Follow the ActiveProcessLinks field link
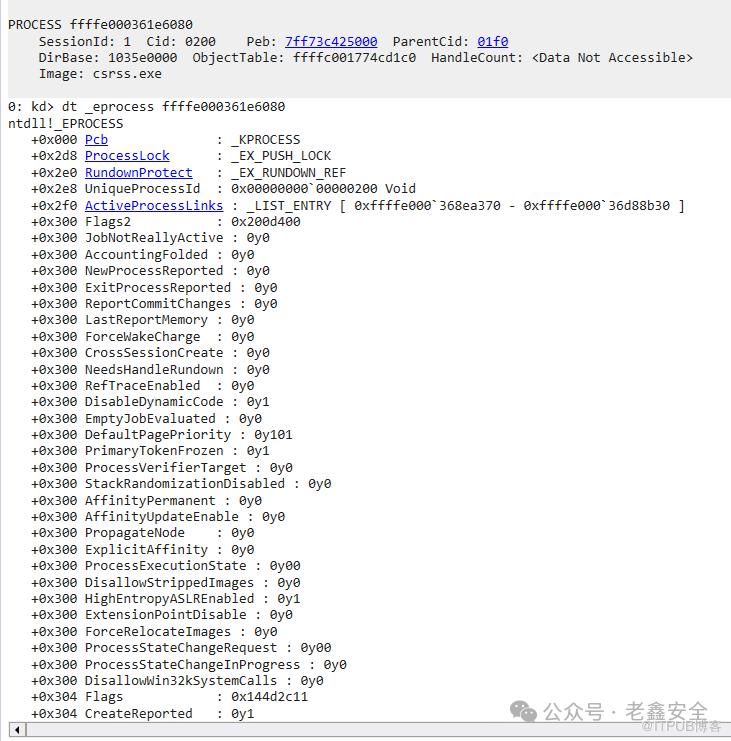 click(x=154, y=206)
